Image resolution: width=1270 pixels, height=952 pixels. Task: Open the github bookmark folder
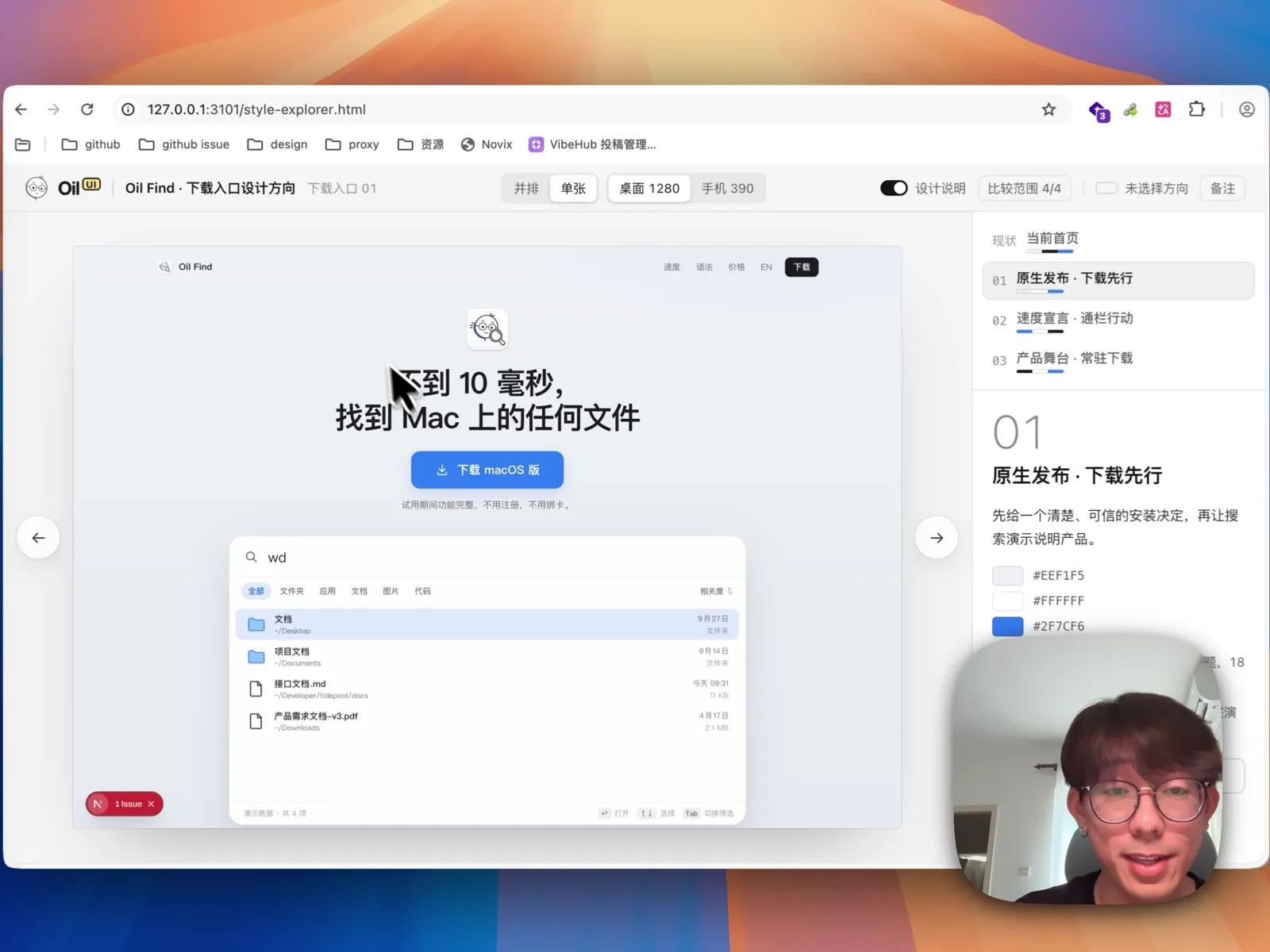point(91,144)
